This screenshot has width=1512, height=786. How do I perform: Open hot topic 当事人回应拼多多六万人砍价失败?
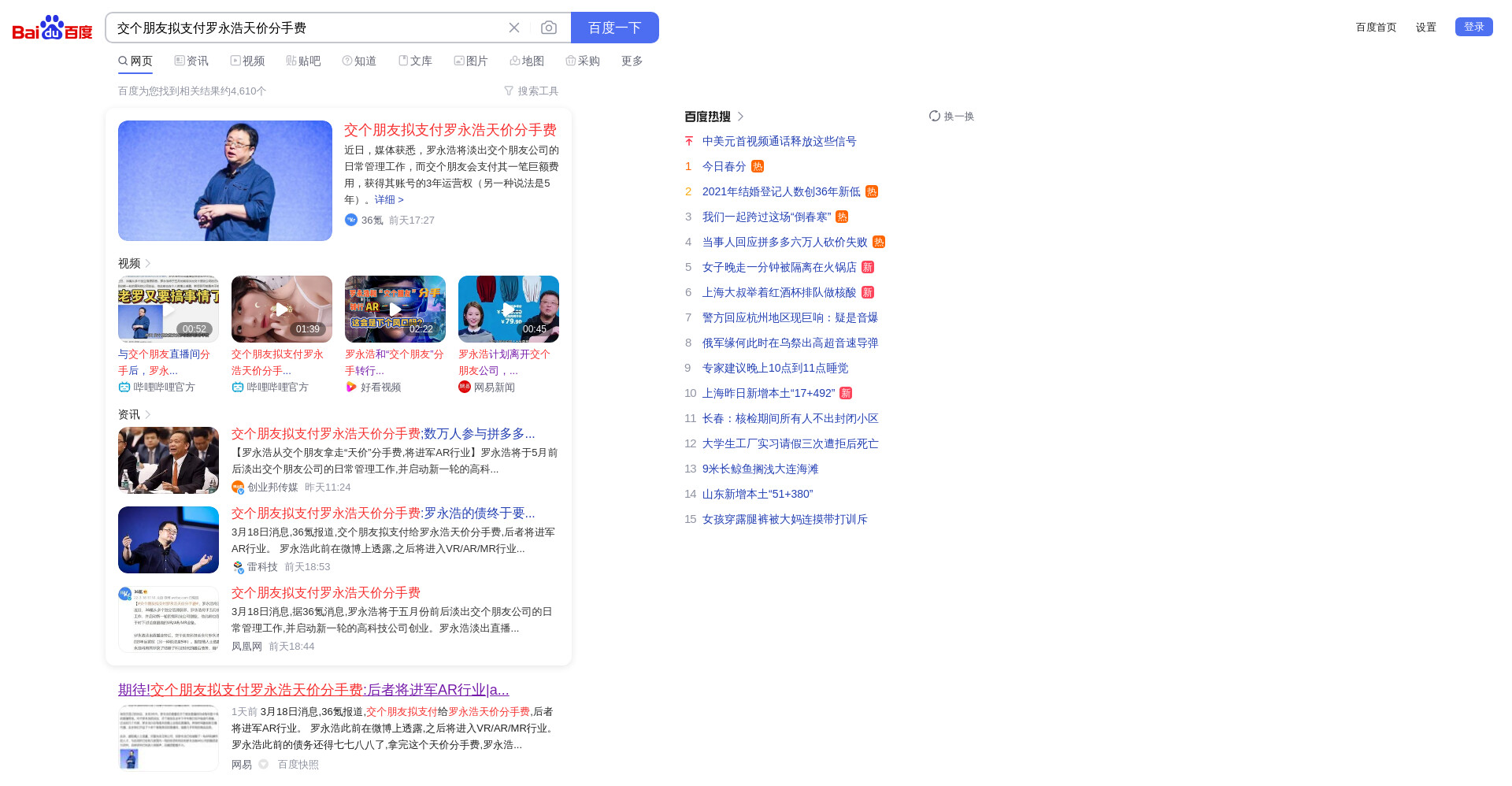coord(785,243)
